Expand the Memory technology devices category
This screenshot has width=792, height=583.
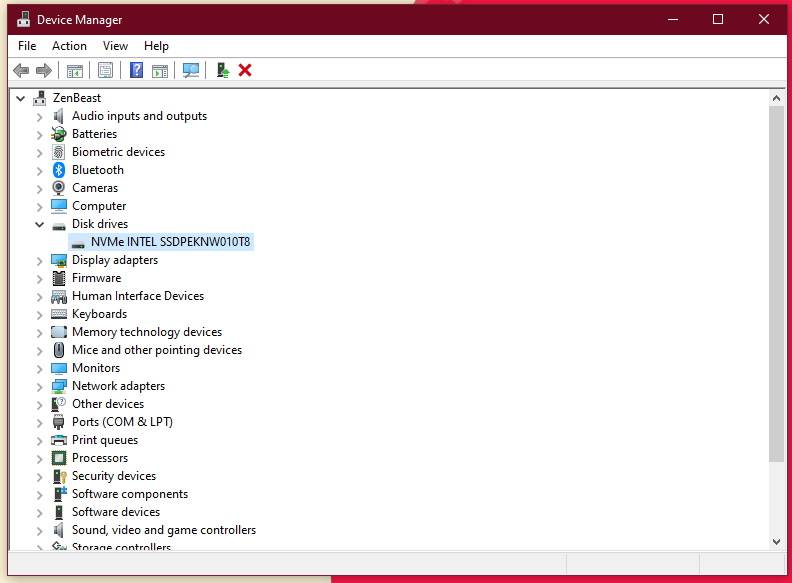(39, 332)
